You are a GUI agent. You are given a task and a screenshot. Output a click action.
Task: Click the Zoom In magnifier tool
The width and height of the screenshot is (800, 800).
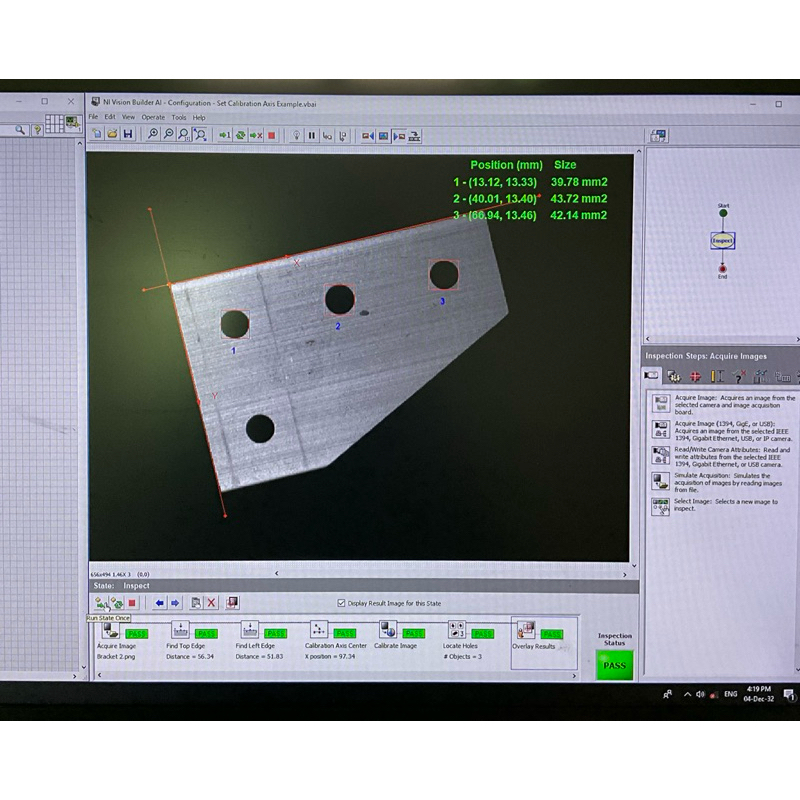[153, 134]
